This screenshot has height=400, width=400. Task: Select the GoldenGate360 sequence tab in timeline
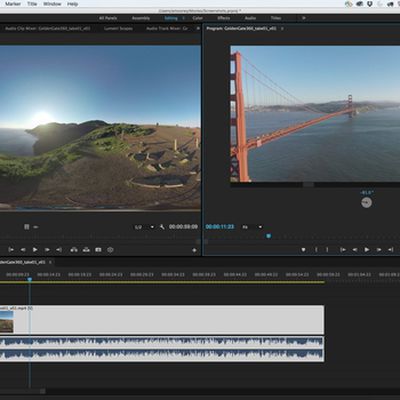(22, 262)
